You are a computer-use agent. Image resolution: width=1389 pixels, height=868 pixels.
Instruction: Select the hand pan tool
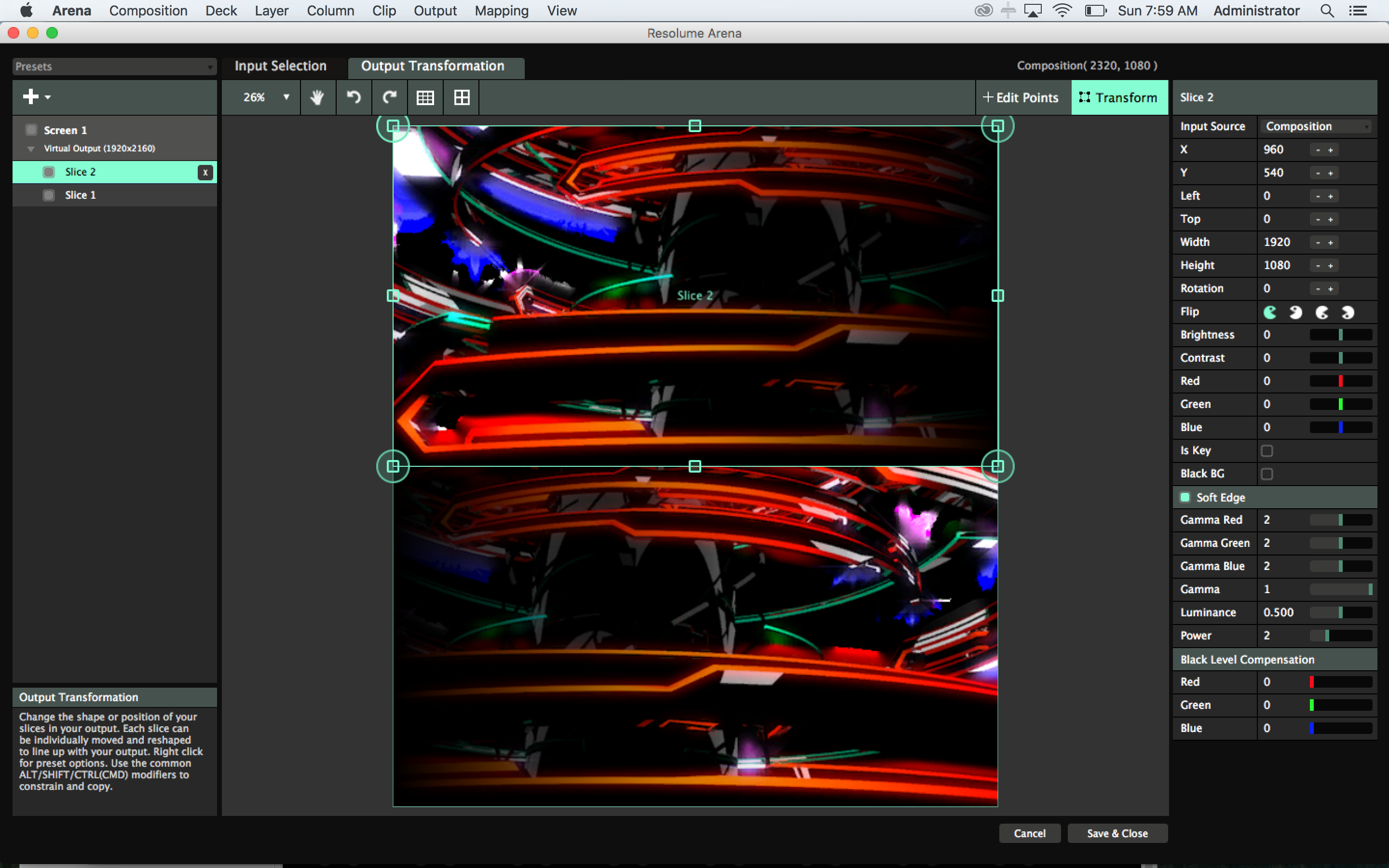[317, 97]
